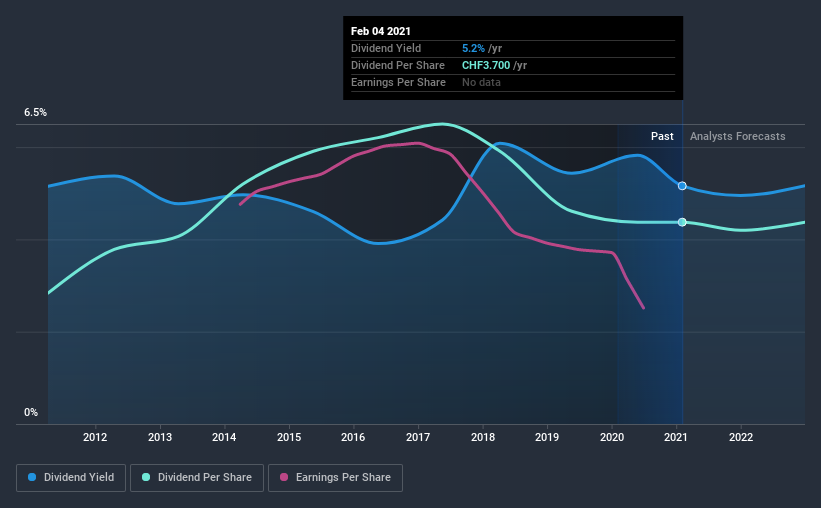This screenshot has width=821, height=508.
Task: Click the 'Past' label on the chart
Action: 662,136
